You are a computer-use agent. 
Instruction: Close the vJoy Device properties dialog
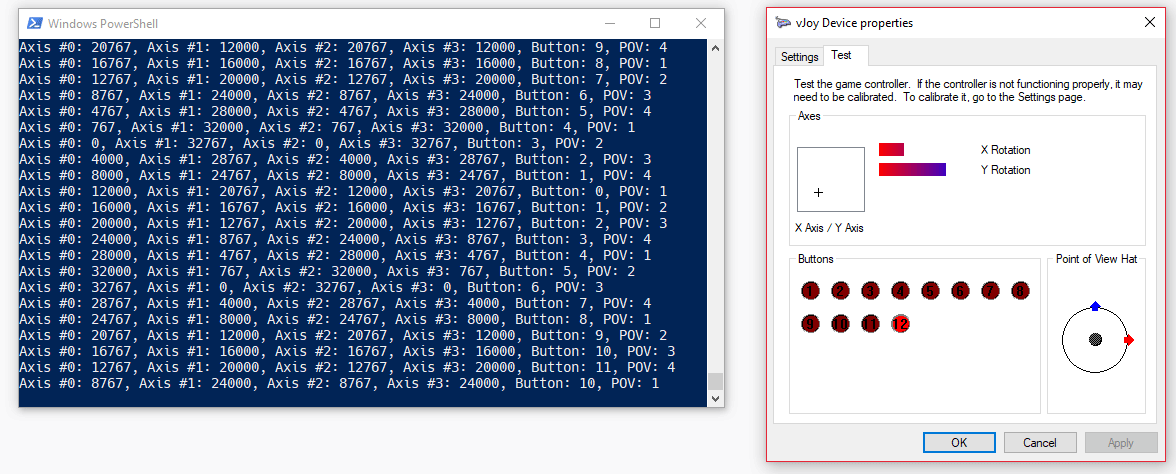1149,22
